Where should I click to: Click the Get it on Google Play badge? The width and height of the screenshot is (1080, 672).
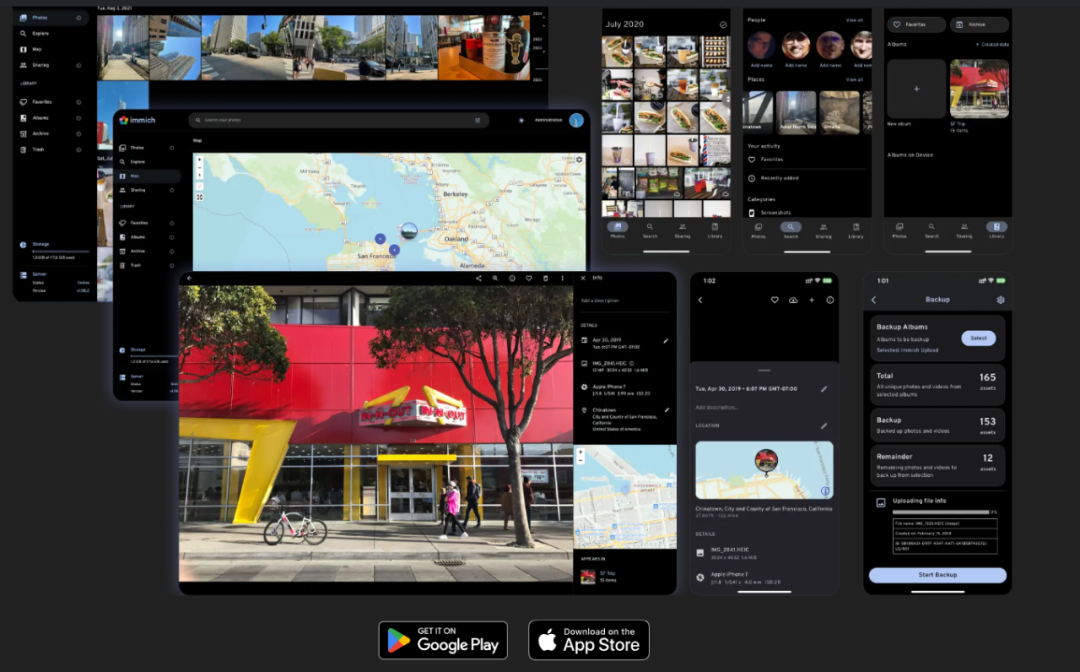(x=443, y=640)
